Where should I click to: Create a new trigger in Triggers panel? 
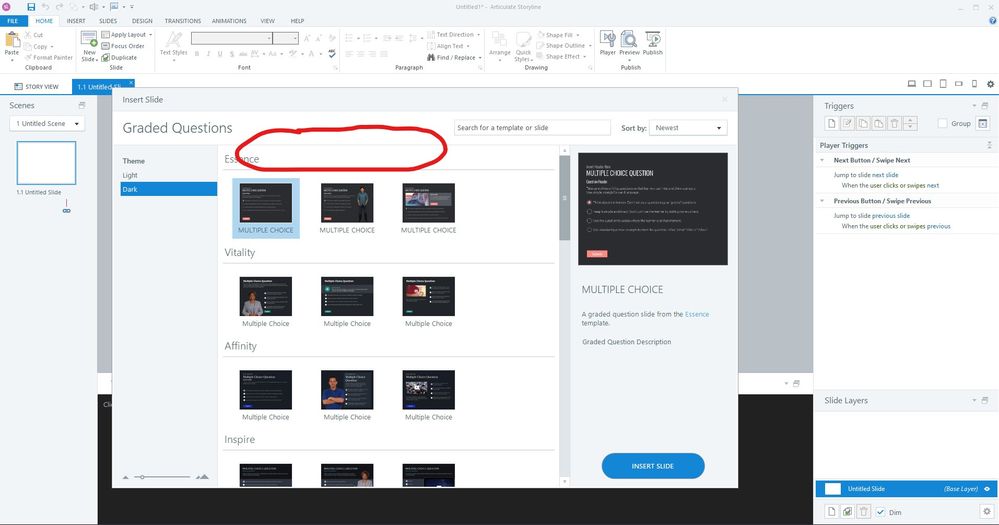(x=830, y=123)
